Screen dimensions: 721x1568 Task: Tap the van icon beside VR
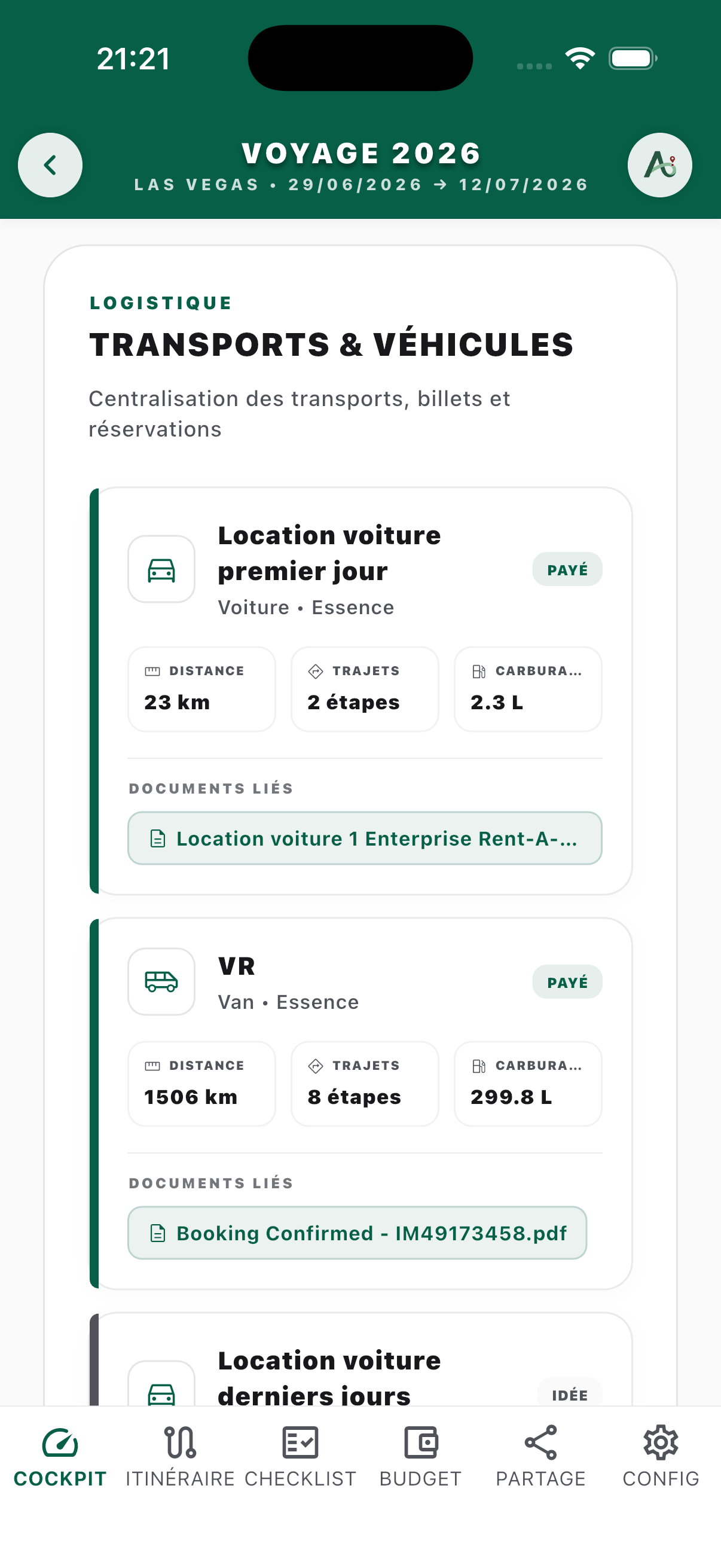pyautogui.click(x=161, y=981)
